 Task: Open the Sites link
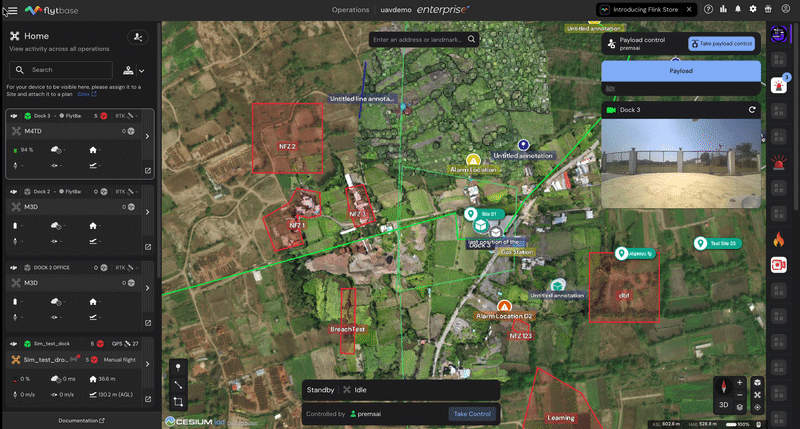[x=87, y=94]
